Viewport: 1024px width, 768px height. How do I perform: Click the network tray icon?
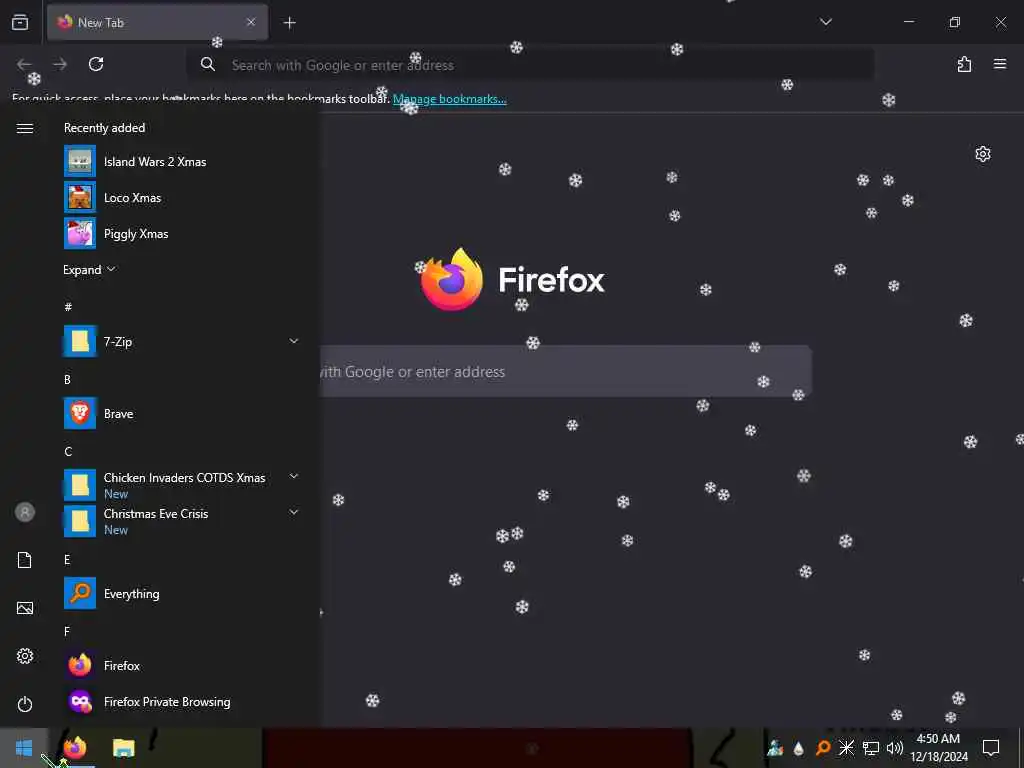871,748
